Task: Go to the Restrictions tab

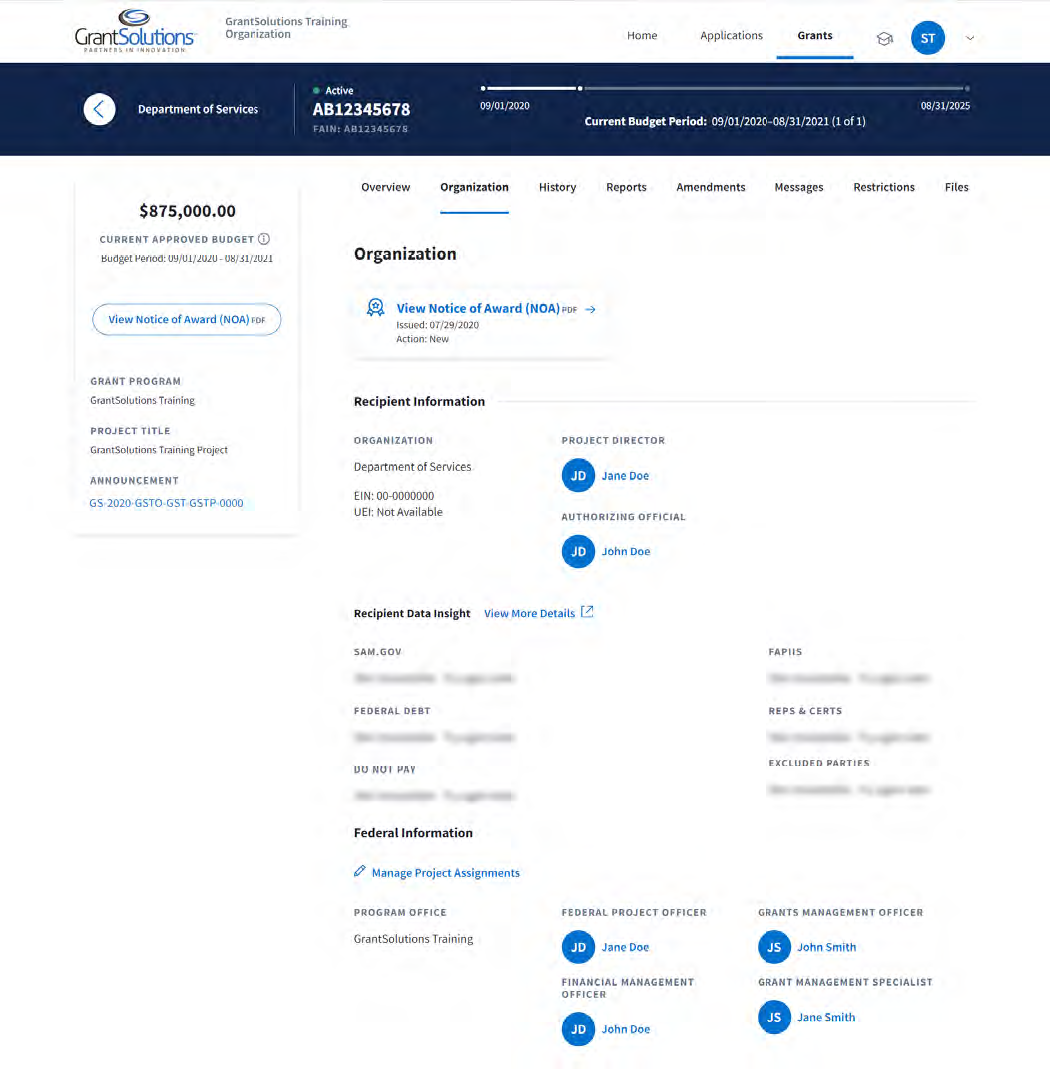Action: click(883, 187)
